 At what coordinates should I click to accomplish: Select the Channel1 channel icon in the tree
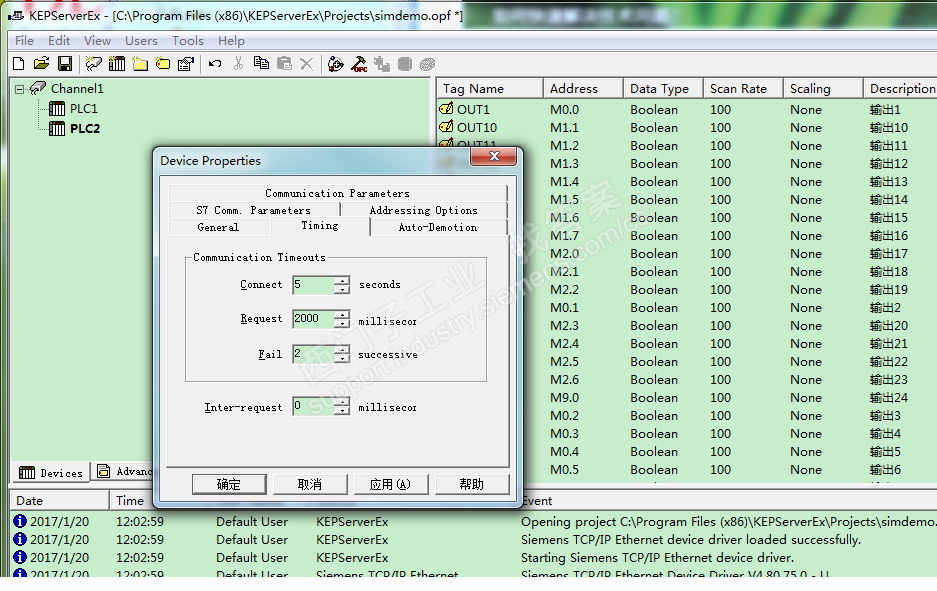[38, 88]
